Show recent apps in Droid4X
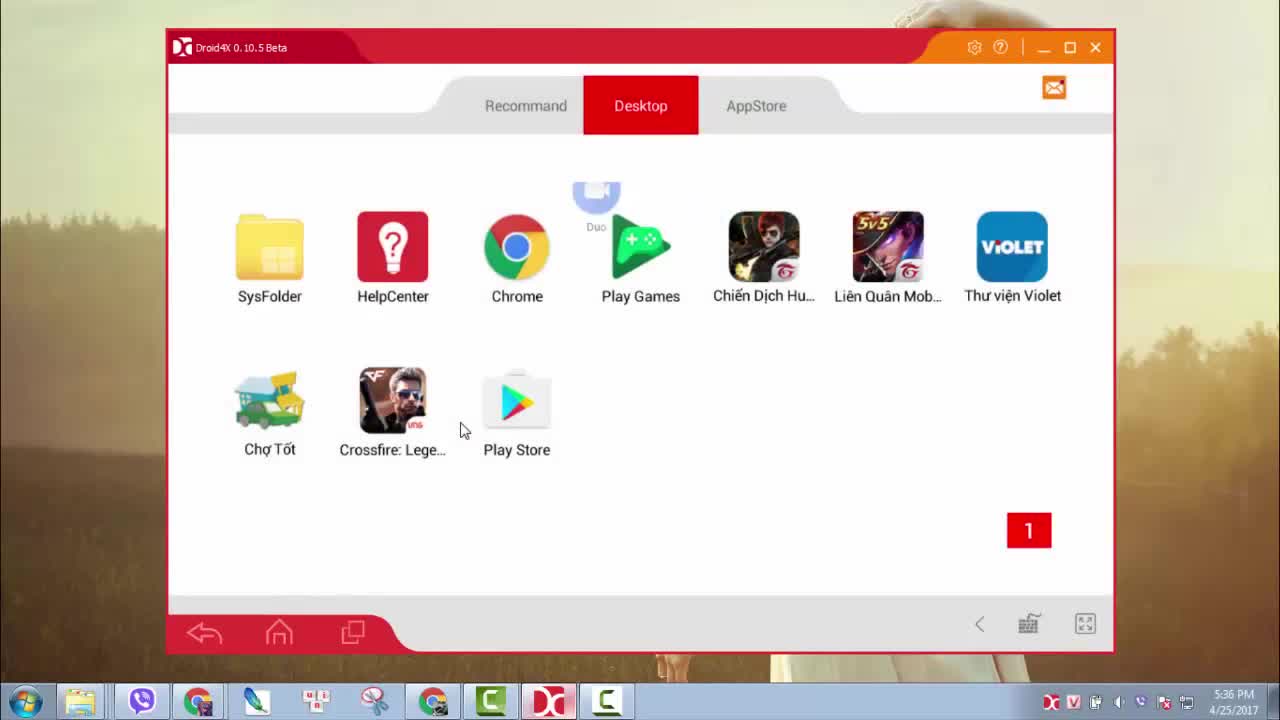1280x720 pixels. (353, 633)
